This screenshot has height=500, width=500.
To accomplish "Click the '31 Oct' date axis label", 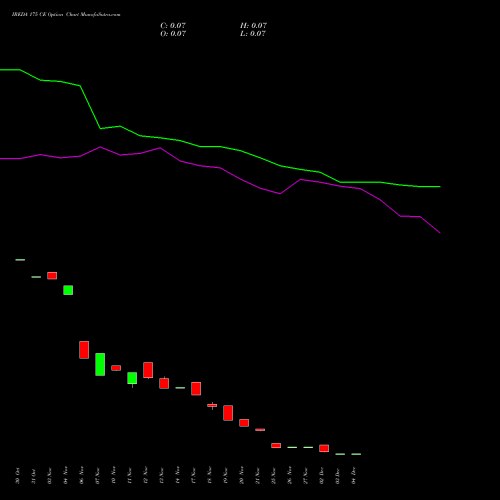I will coord(34,476).
